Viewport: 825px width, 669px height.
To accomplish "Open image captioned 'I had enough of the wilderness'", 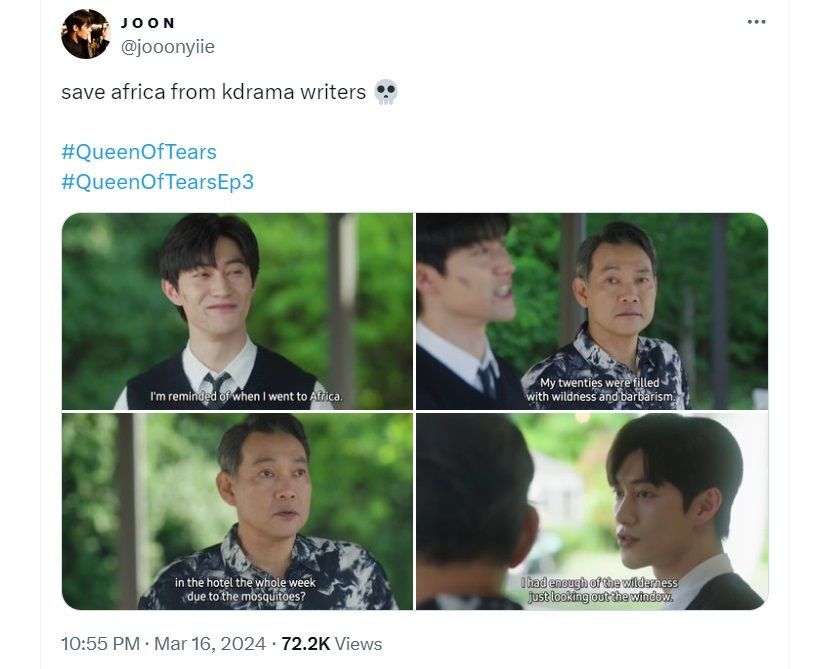I will pyautogui.click(x=592, y=512).
